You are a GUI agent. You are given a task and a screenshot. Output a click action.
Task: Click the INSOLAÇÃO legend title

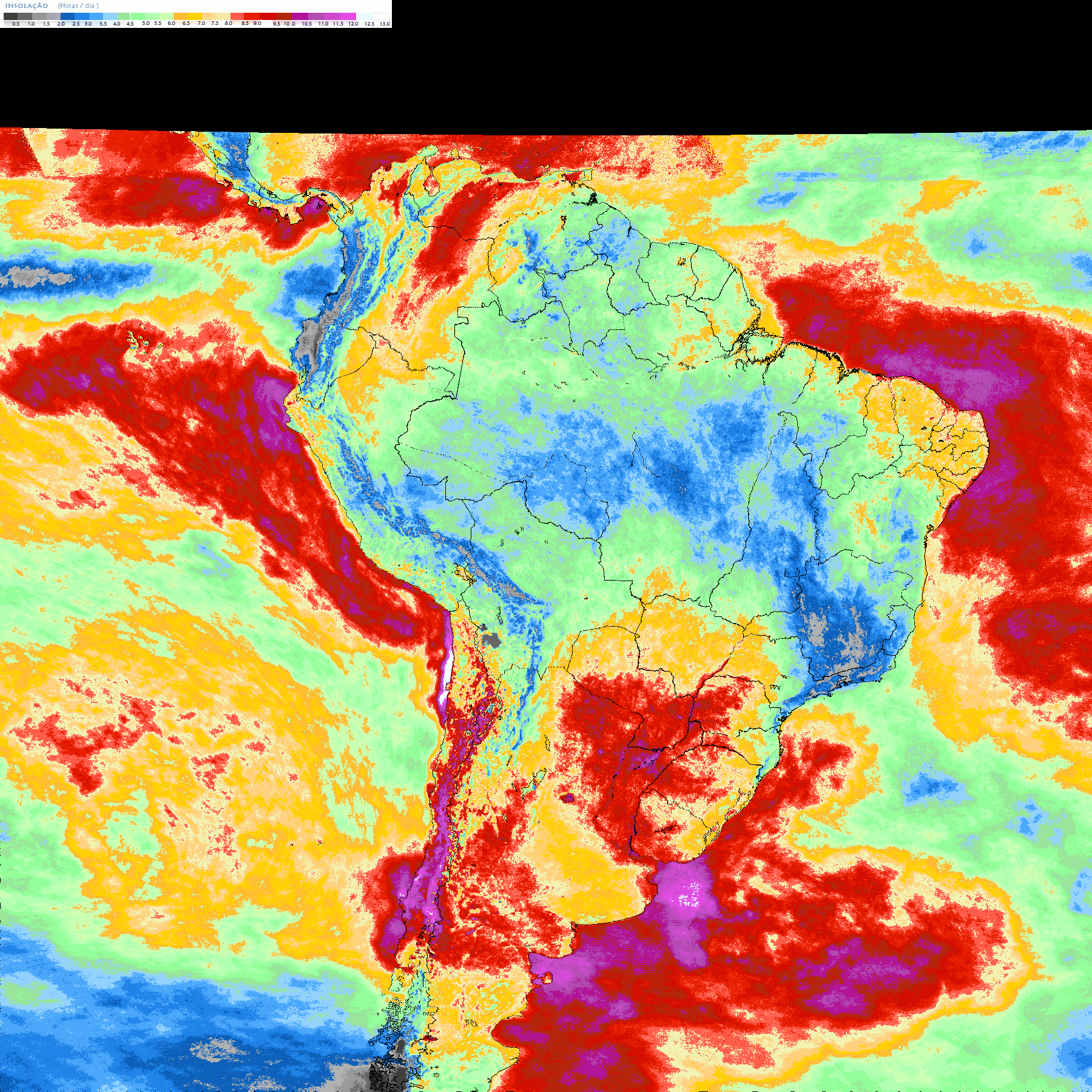click(x=27, y=5)
